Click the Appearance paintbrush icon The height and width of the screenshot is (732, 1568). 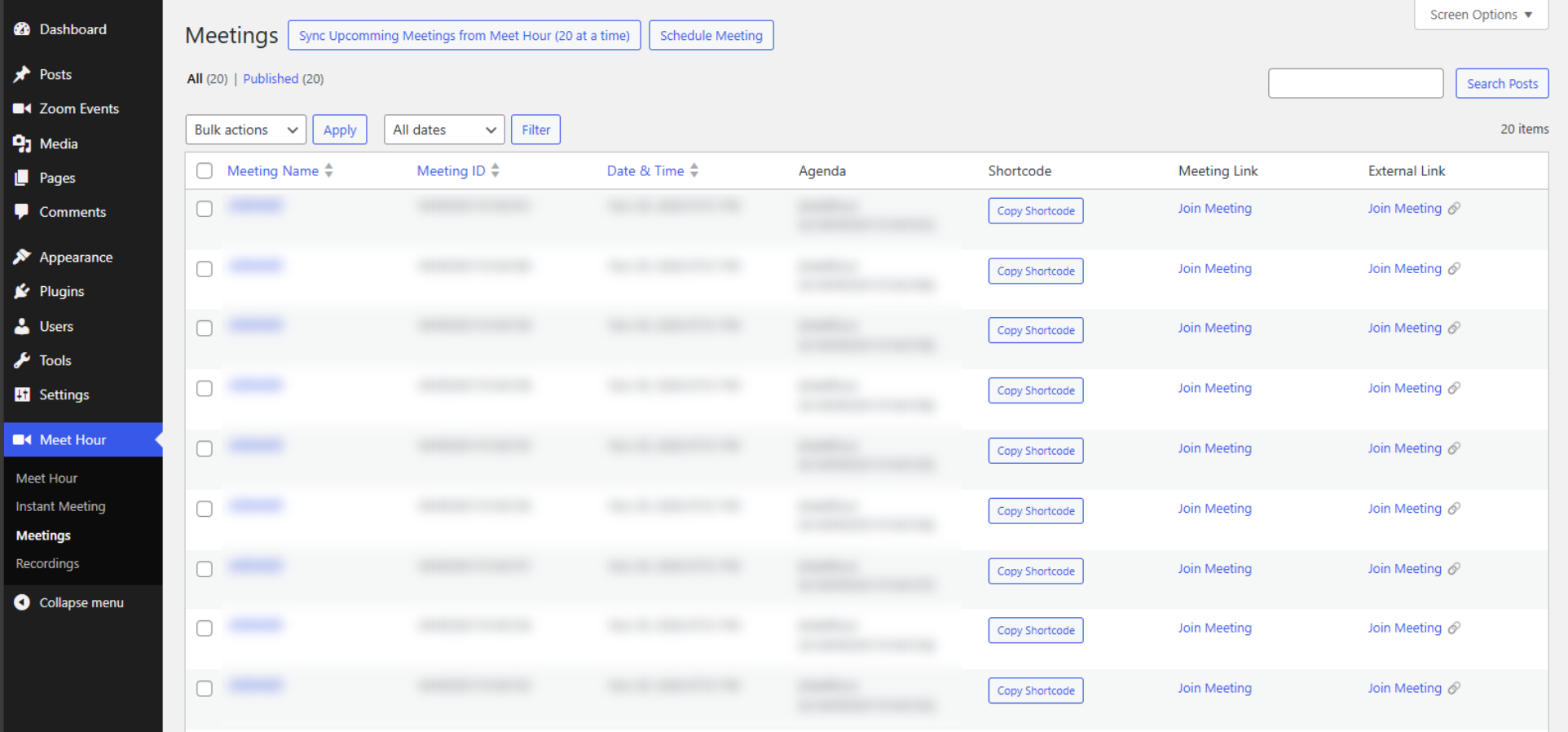click(x=22, y=257)
